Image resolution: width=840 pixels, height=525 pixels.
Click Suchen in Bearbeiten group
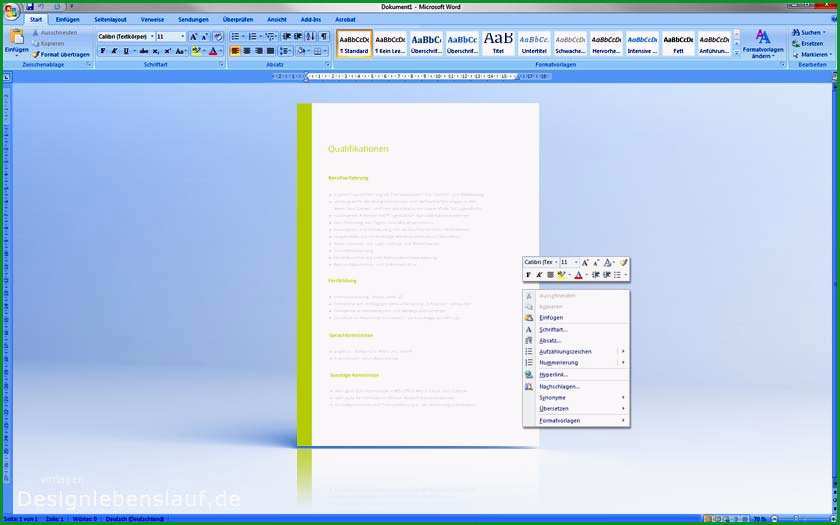click(x=809, y=32)
